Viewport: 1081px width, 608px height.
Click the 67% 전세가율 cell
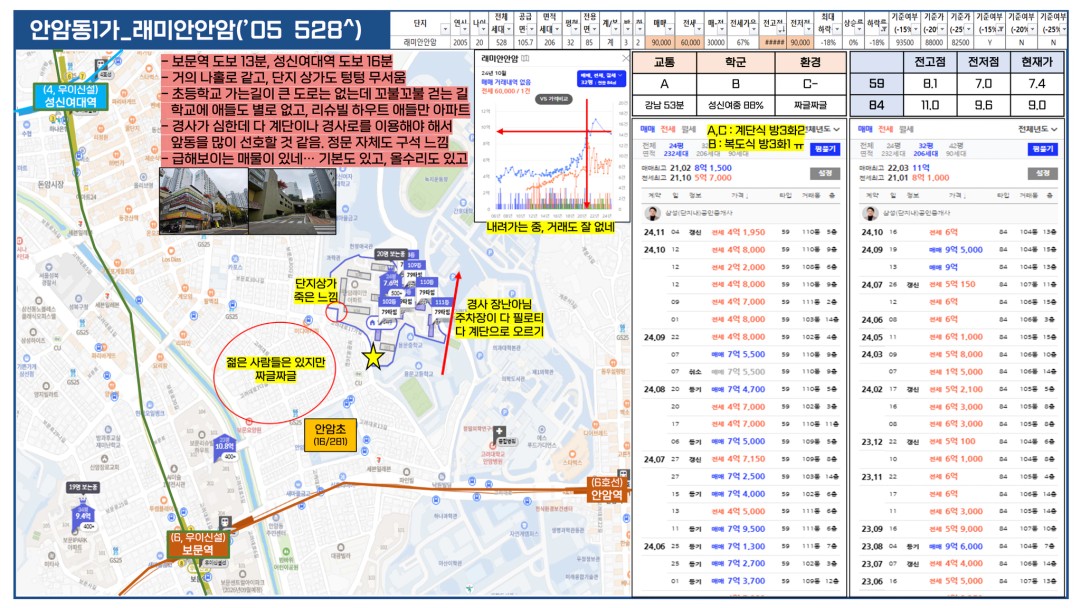tap(743, 43)
